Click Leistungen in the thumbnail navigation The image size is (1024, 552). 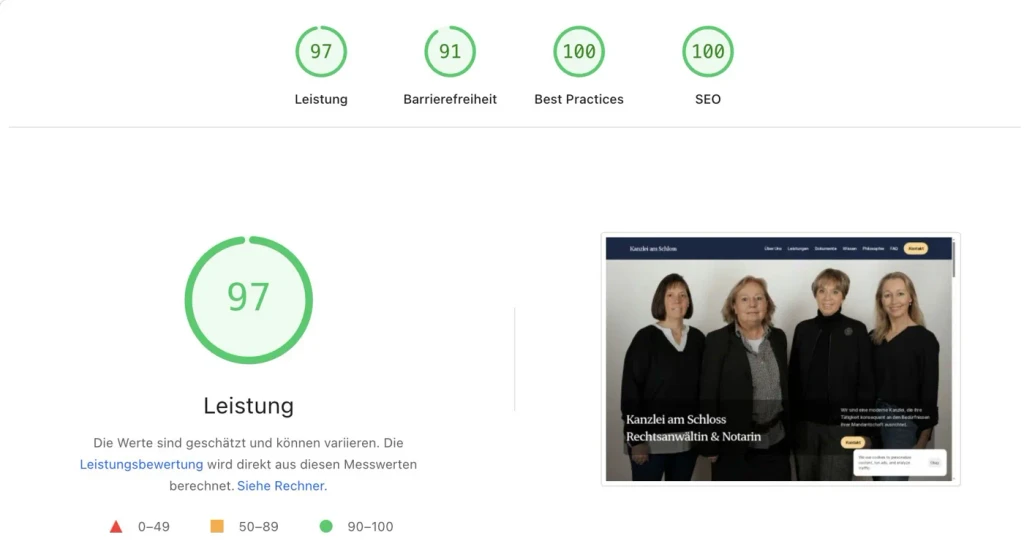coord(797,249)
